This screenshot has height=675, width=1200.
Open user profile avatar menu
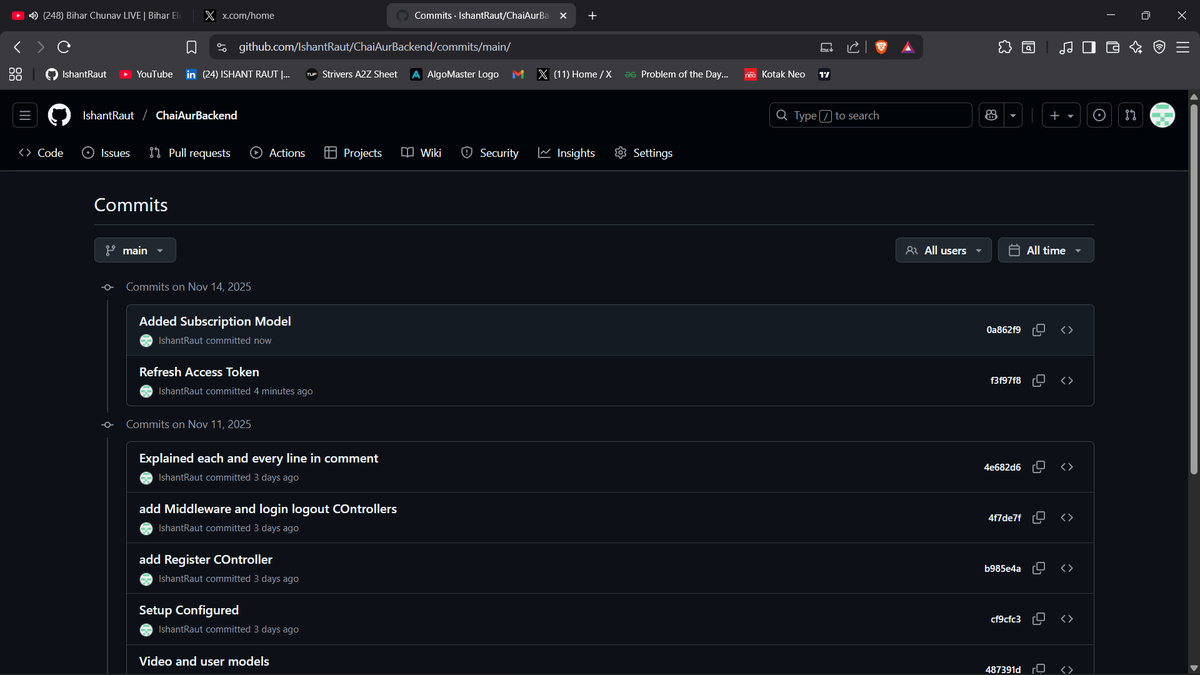1162,115
